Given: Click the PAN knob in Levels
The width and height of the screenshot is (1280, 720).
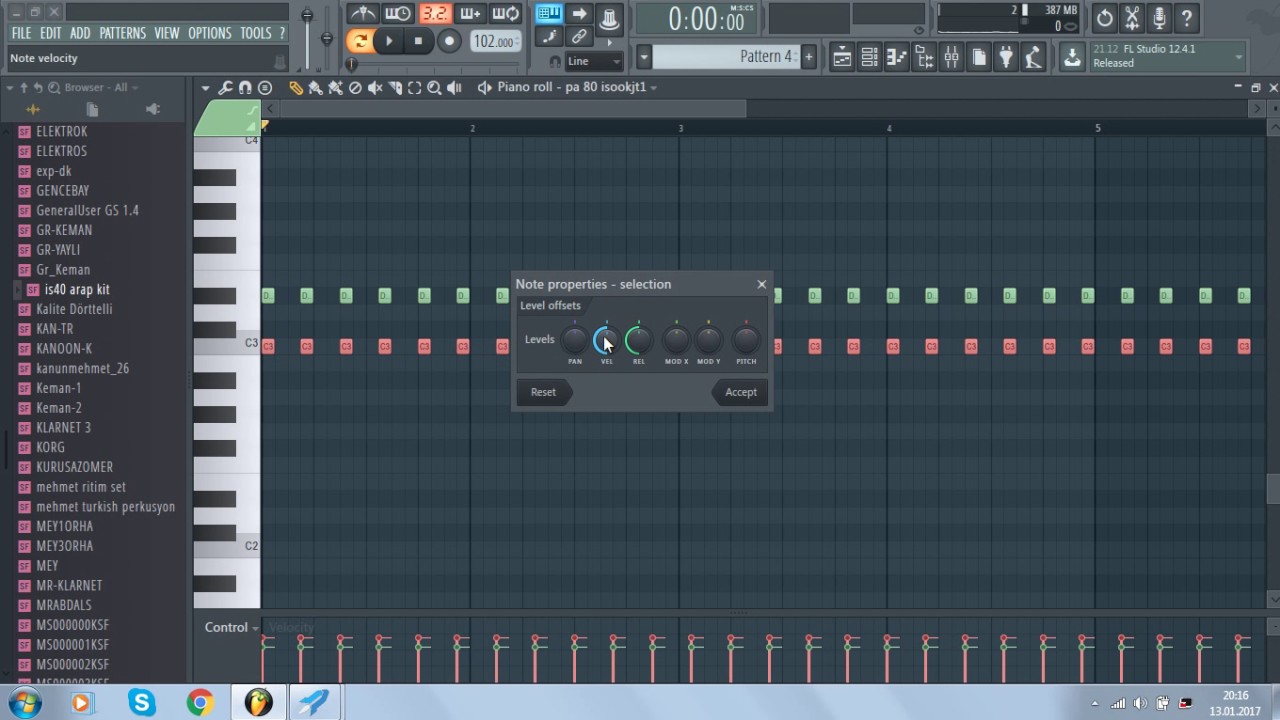Looking at the screenshot, I should click(574, 340).
